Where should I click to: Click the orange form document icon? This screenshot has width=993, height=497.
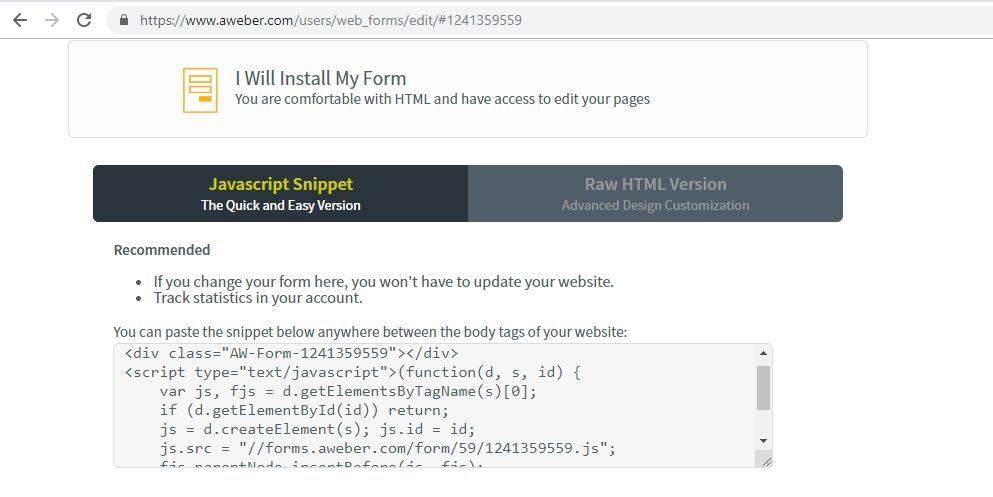[200, 91]
